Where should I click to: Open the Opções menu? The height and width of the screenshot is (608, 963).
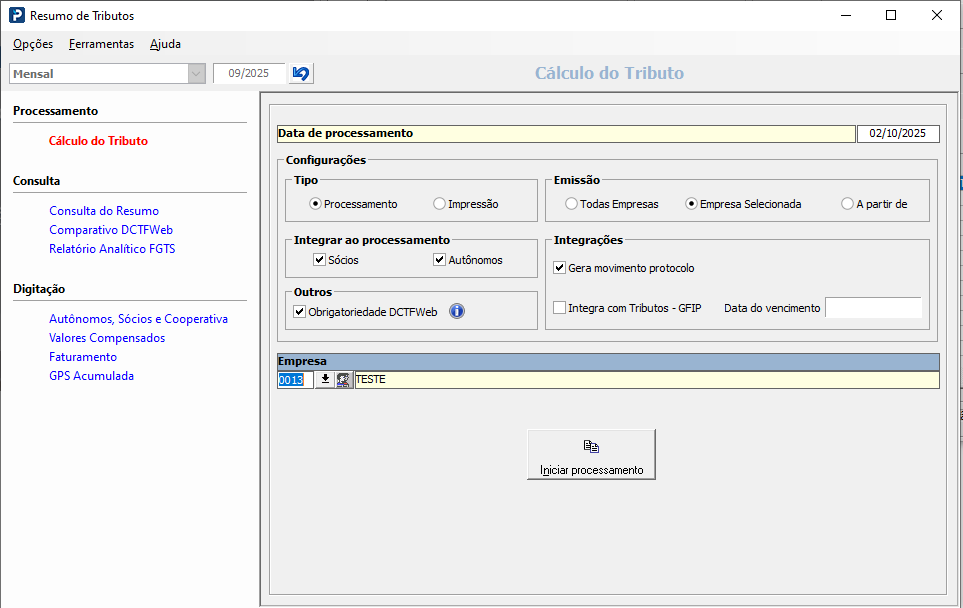click(x=33, y=44)
